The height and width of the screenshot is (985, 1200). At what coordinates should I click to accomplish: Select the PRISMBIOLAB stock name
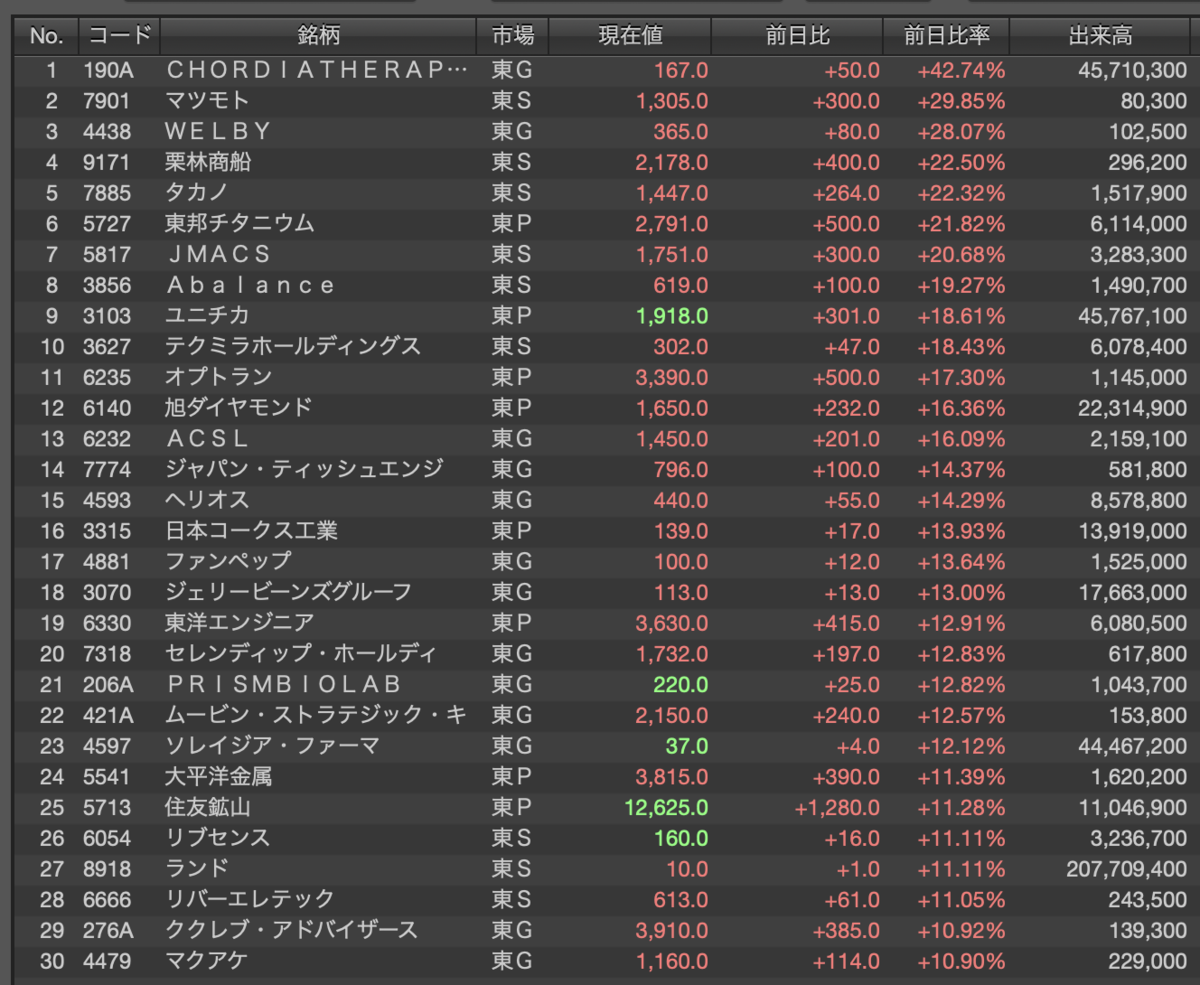tap(283, 684)
